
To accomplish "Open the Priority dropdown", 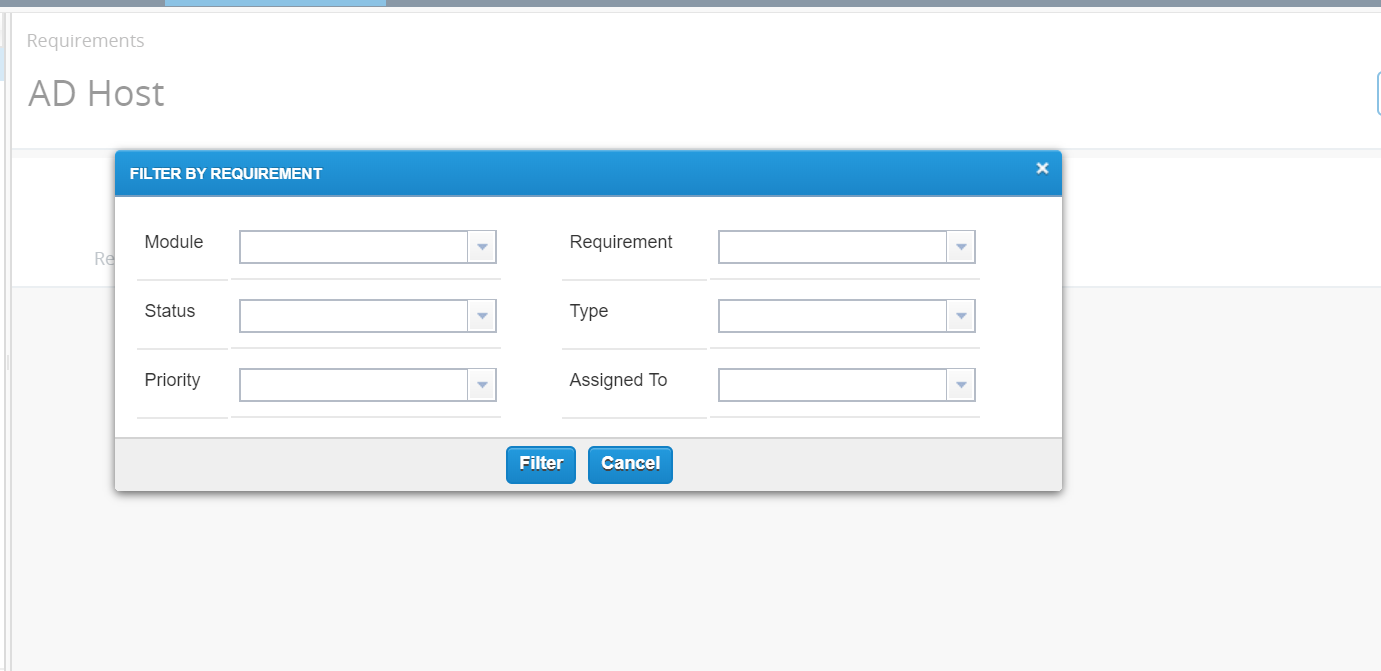I will coord(482,385).
